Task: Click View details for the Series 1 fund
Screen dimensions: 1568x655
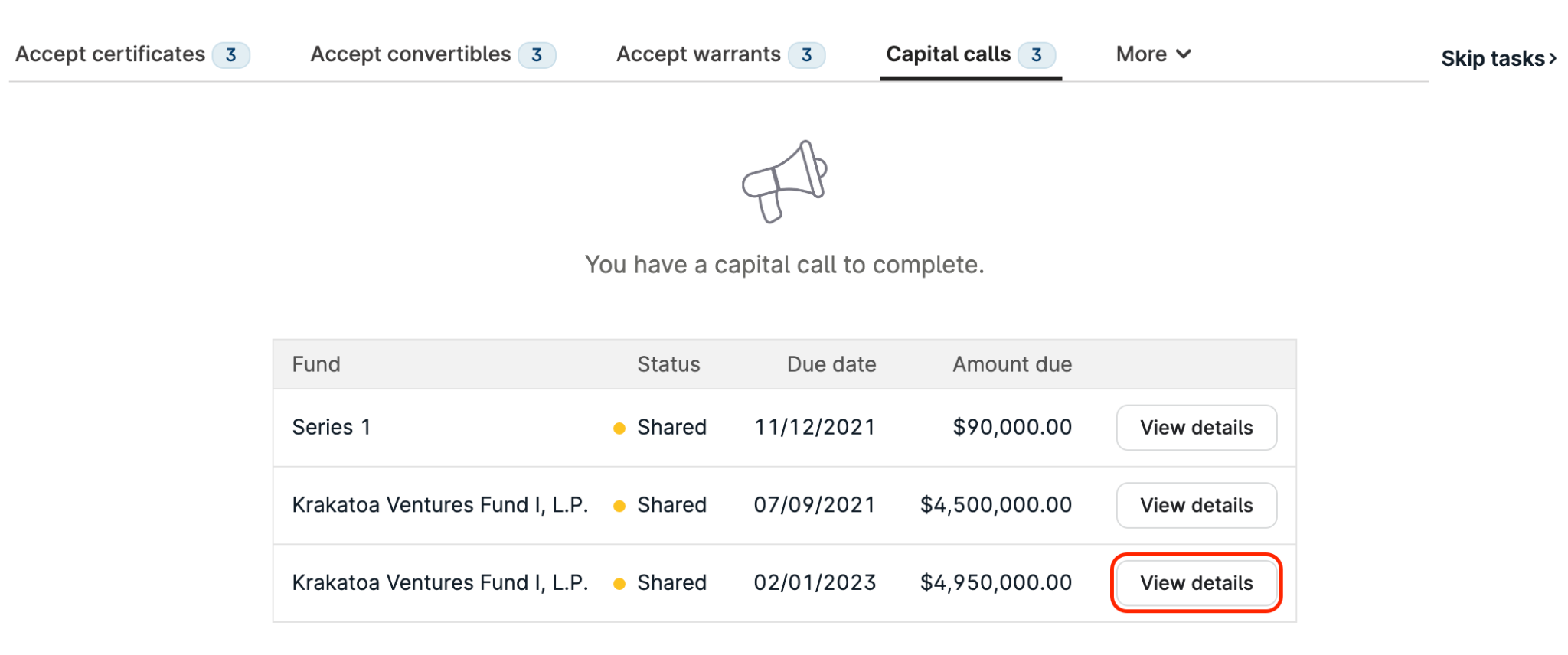Action: click(x=1196, y=428)
